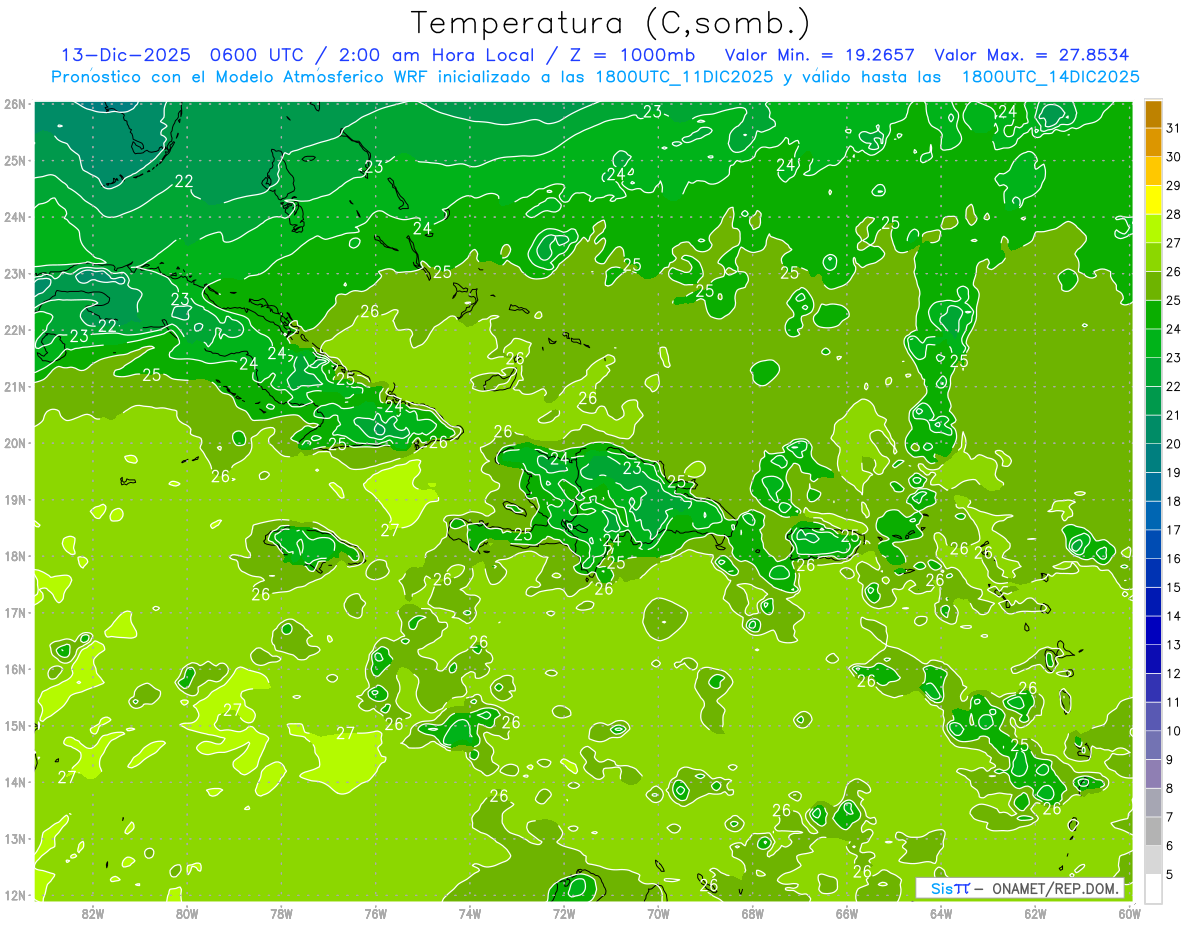Click the "72W" longitude axis label
The height and width of the screenshot is (927, 1200).
[x=564, y=913]
